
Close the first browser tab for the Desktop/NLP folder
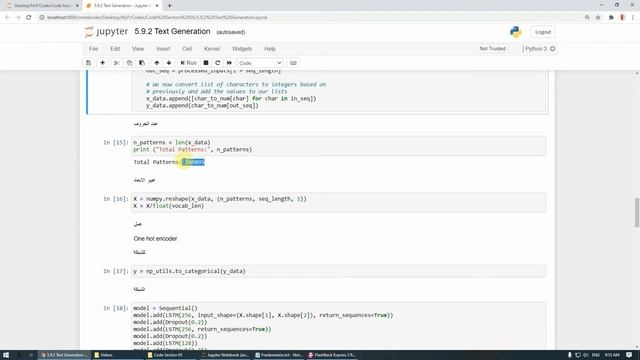[77, 6]
